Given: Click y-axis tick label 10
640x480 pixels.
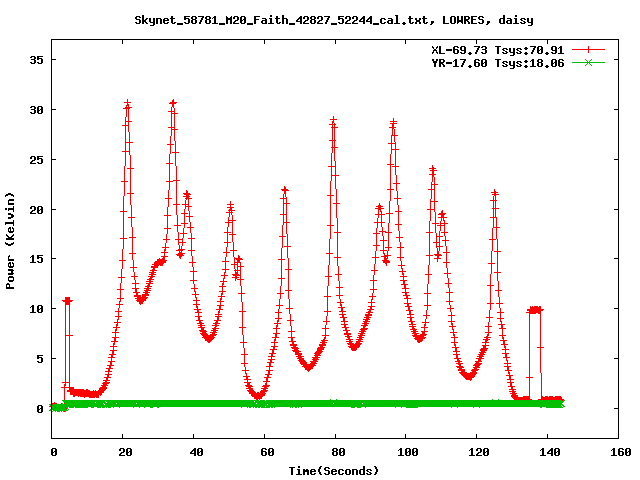Looking at the screenshot, I should (x=36, y=309).
